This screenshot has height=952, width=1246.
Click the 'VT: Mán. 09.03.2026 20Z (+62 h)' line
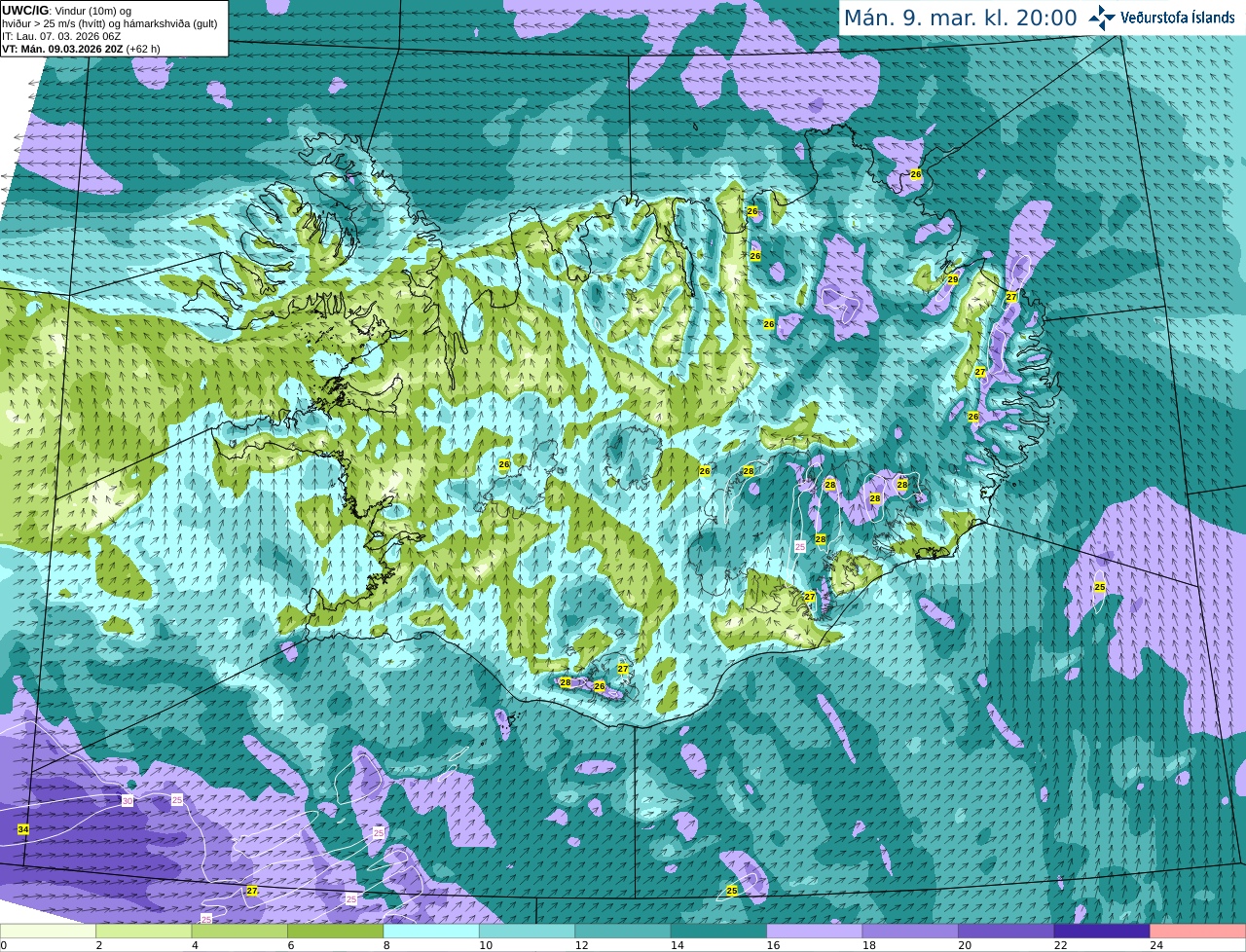(x=81, y=49)
